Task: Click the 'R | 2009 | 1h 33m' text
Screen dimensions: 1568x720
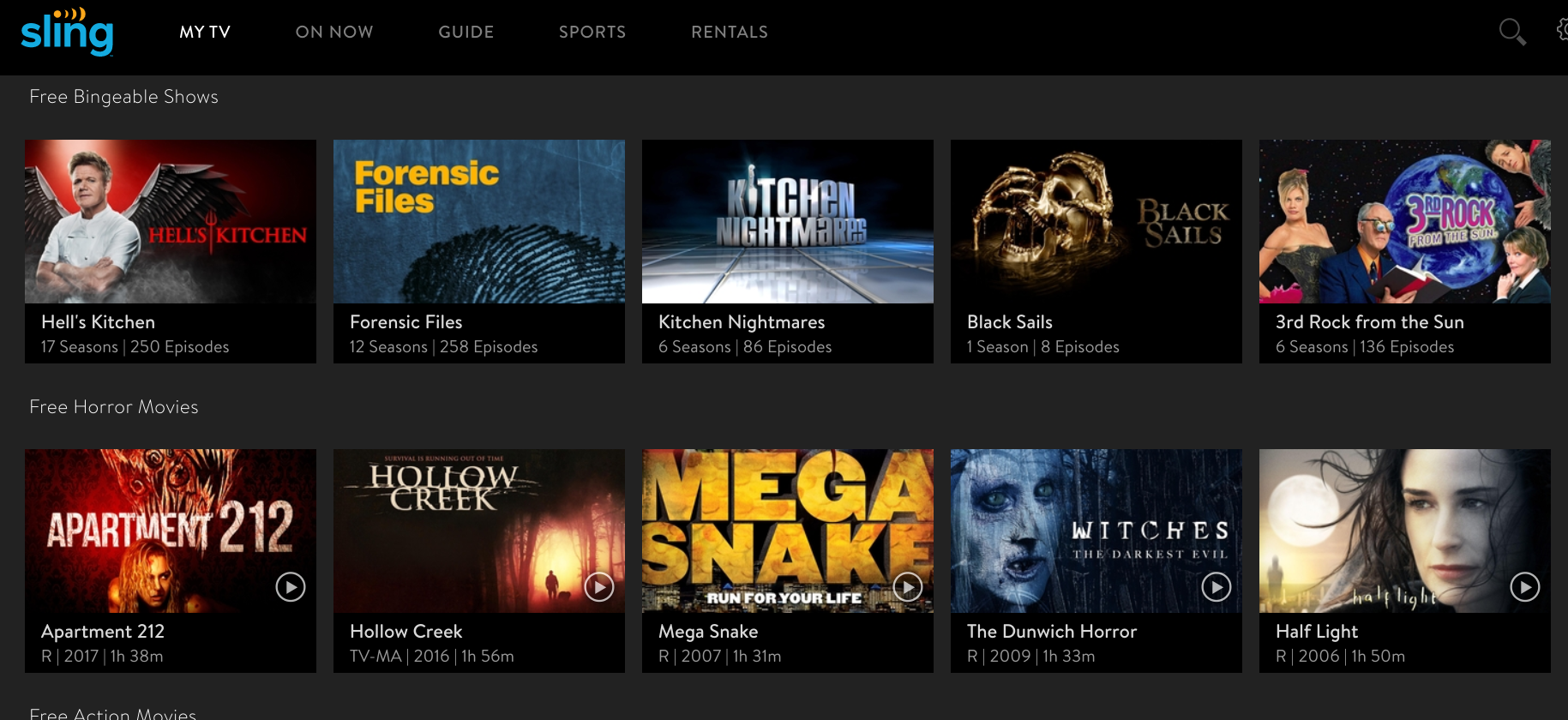Action: click(1031, 657)
